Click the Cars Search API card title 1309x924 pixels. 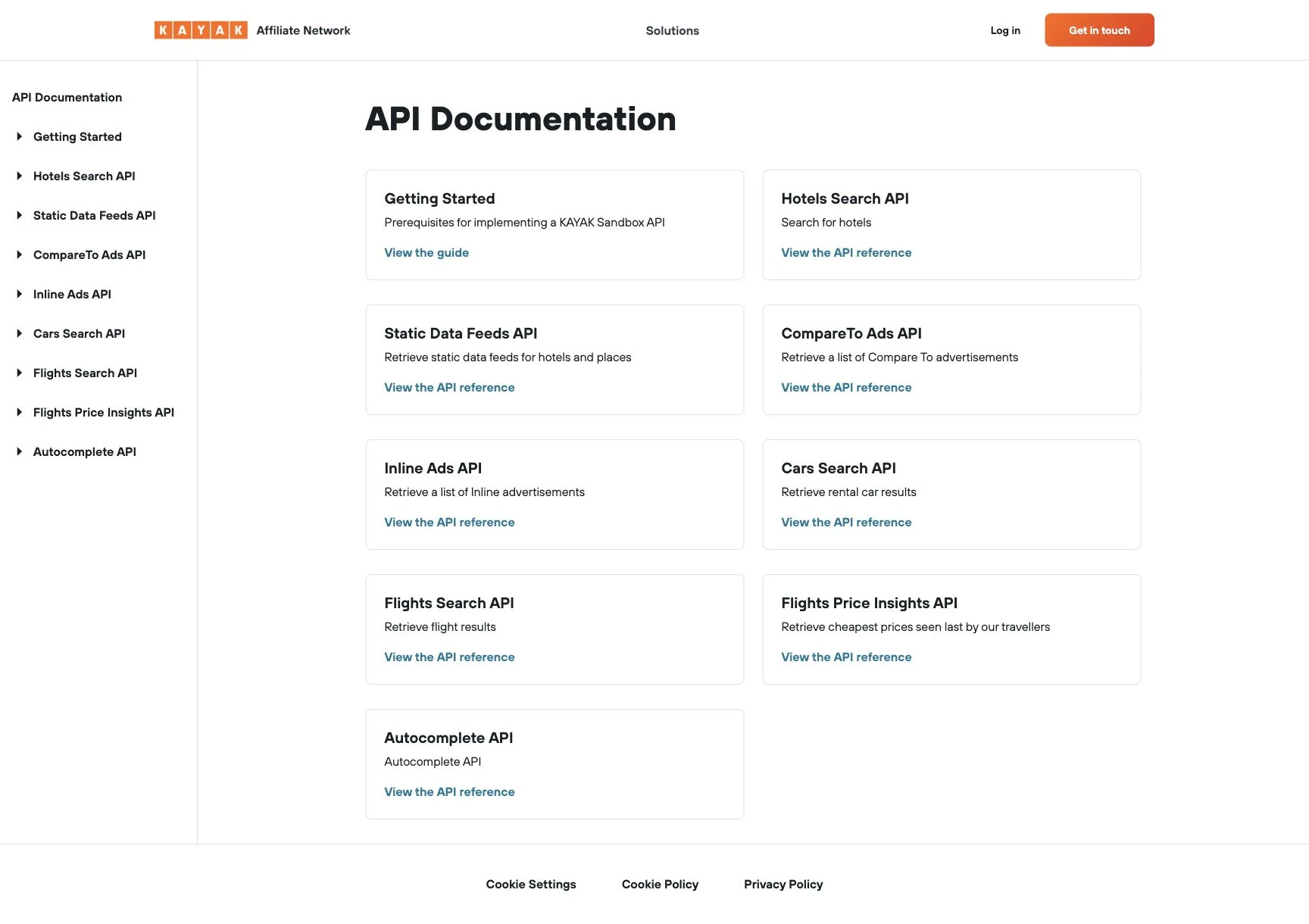[839, 468]
